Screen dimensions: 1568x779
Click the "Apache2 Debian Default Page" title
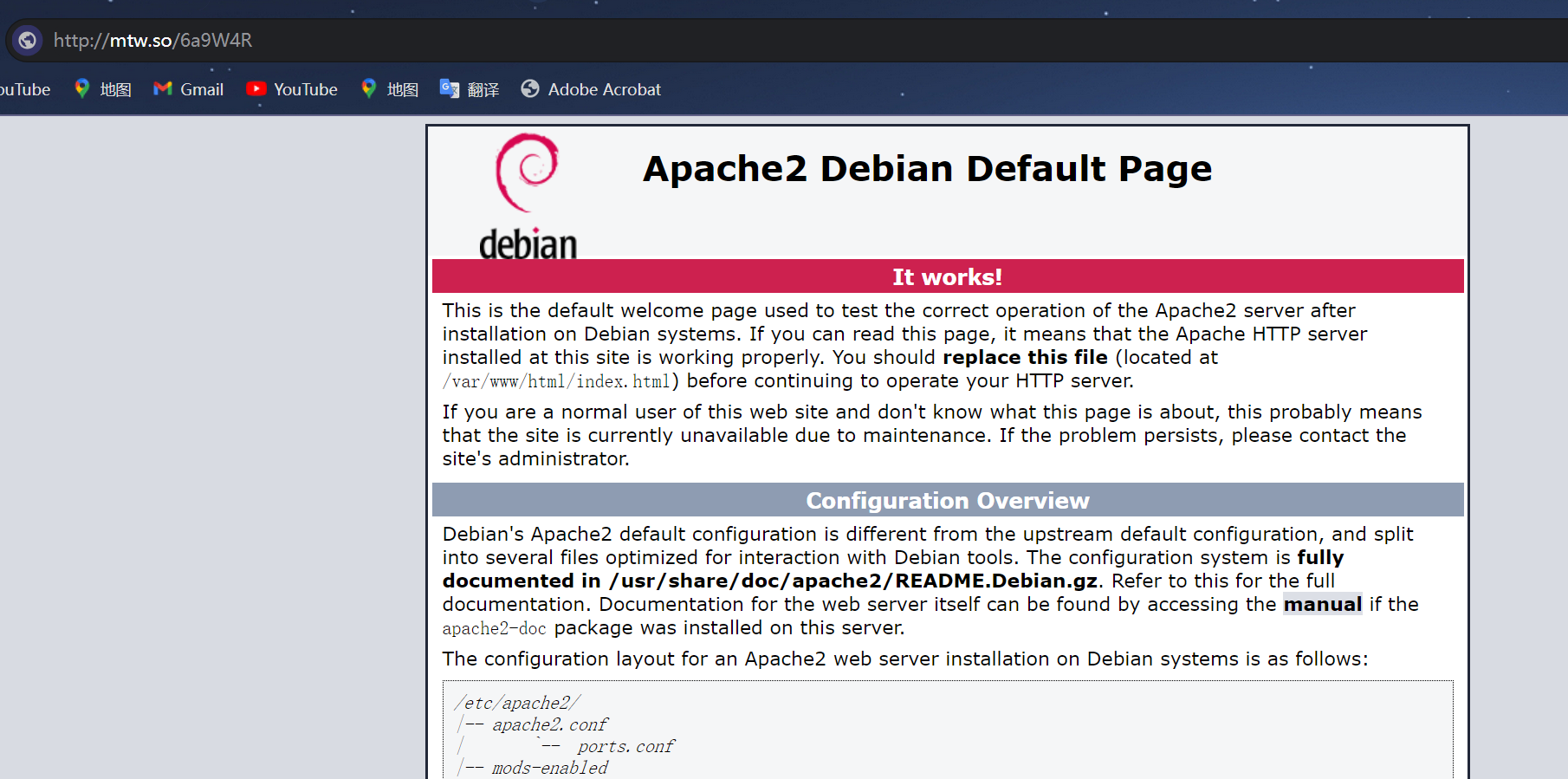tap(927, 168)
